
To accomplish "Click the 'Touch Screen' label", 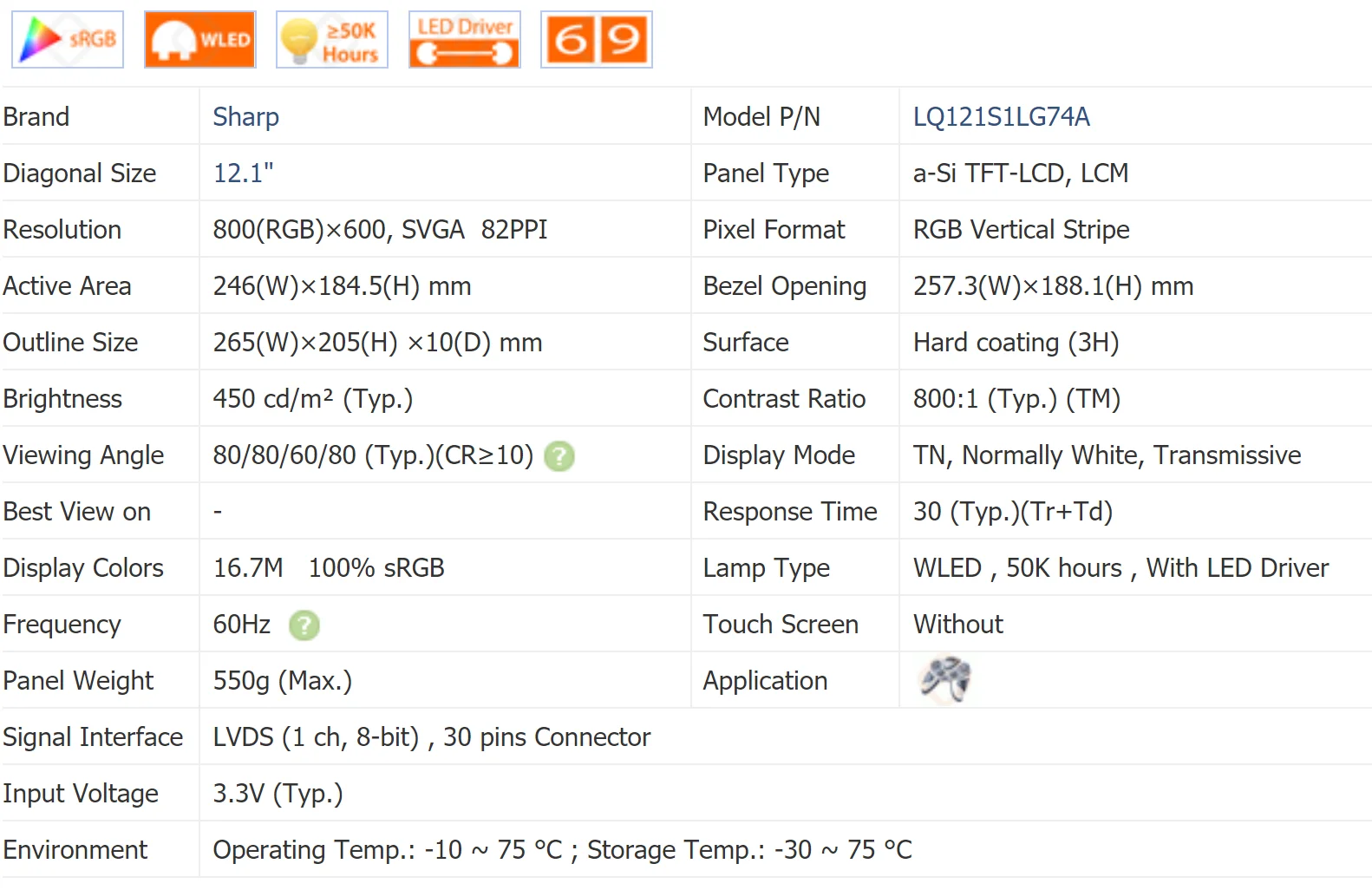I will (x=781, y=625).
